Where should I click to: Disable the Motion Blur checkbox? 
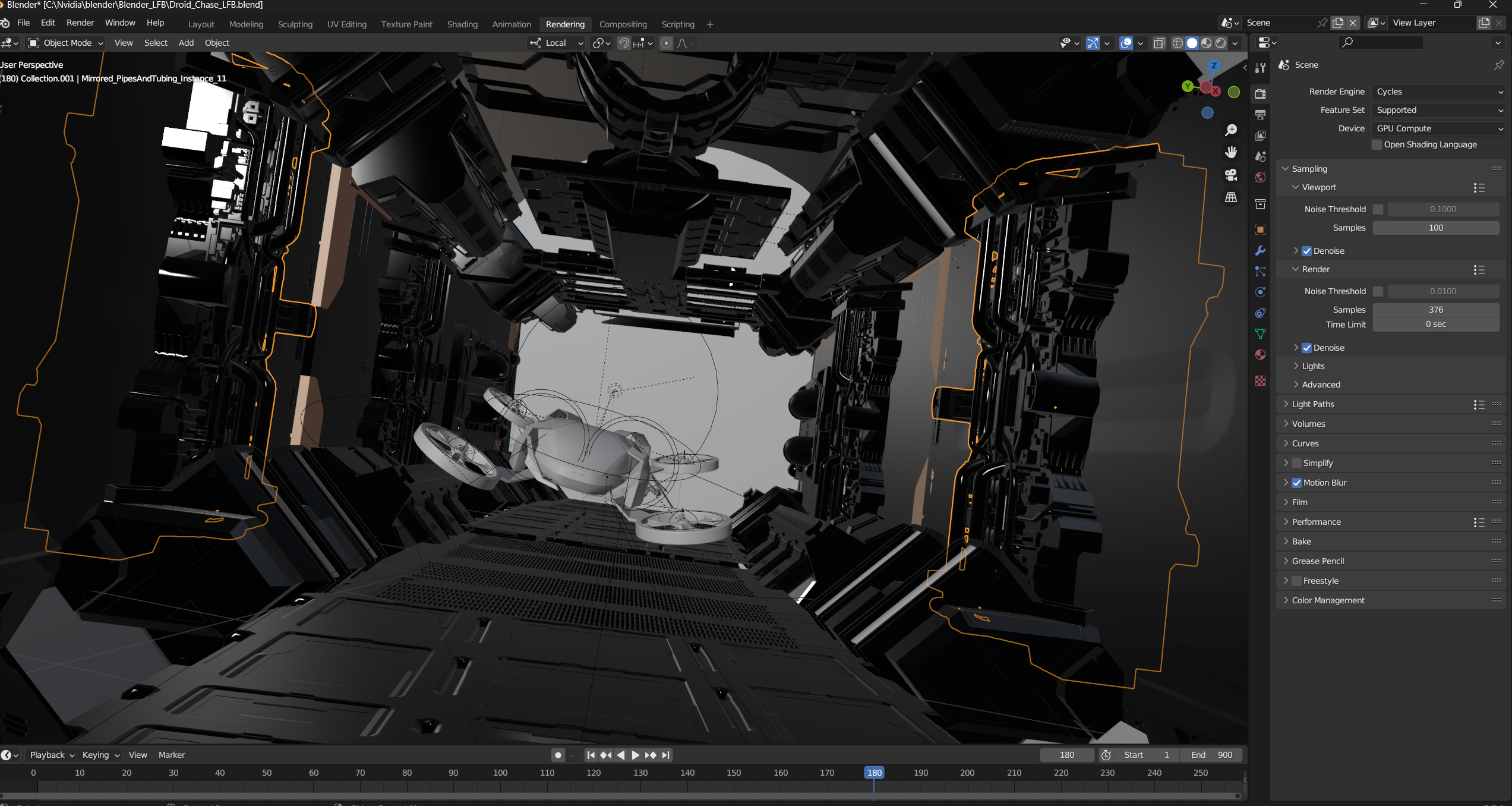1297,483
